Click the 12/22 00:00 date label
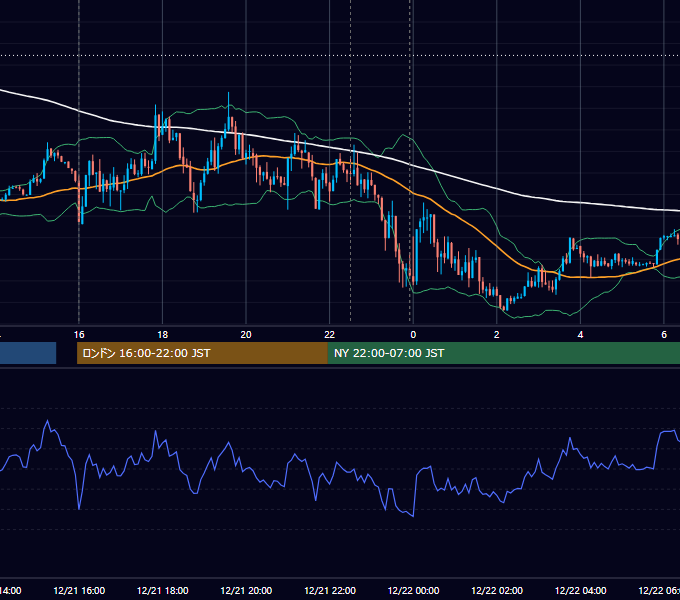Screen dimensions: 680x600 (x=413, y=590)
